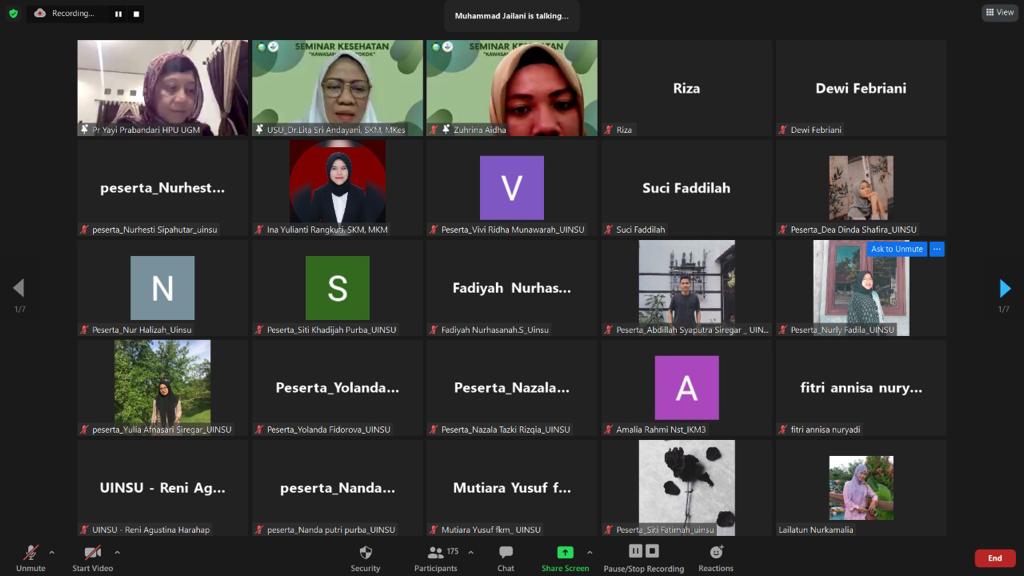The width and height of the screenshot is (1024, 576).
Task: Open Reactions menu
Action: point(716,558)
